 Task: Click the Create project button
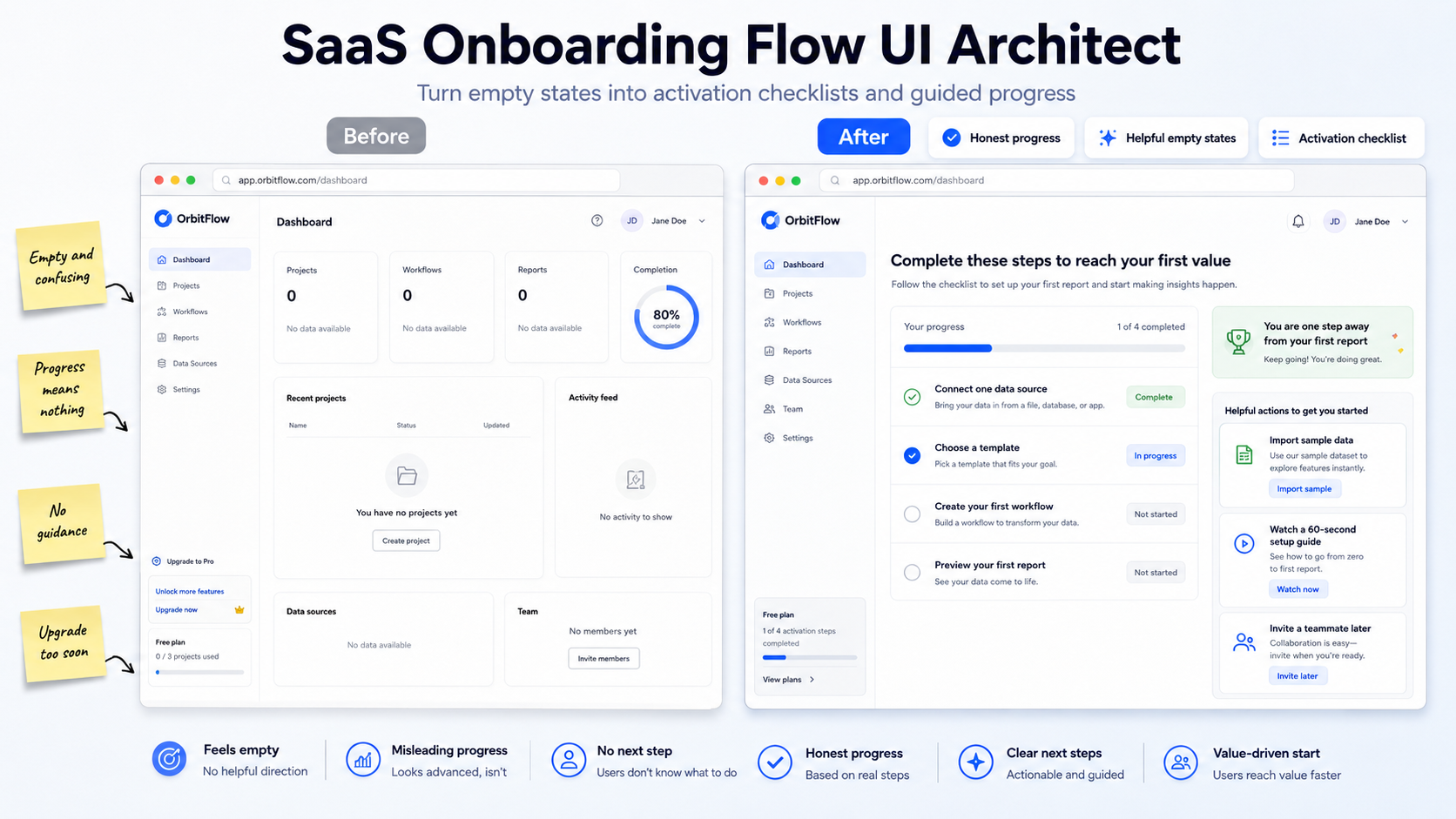pos(406,540)
